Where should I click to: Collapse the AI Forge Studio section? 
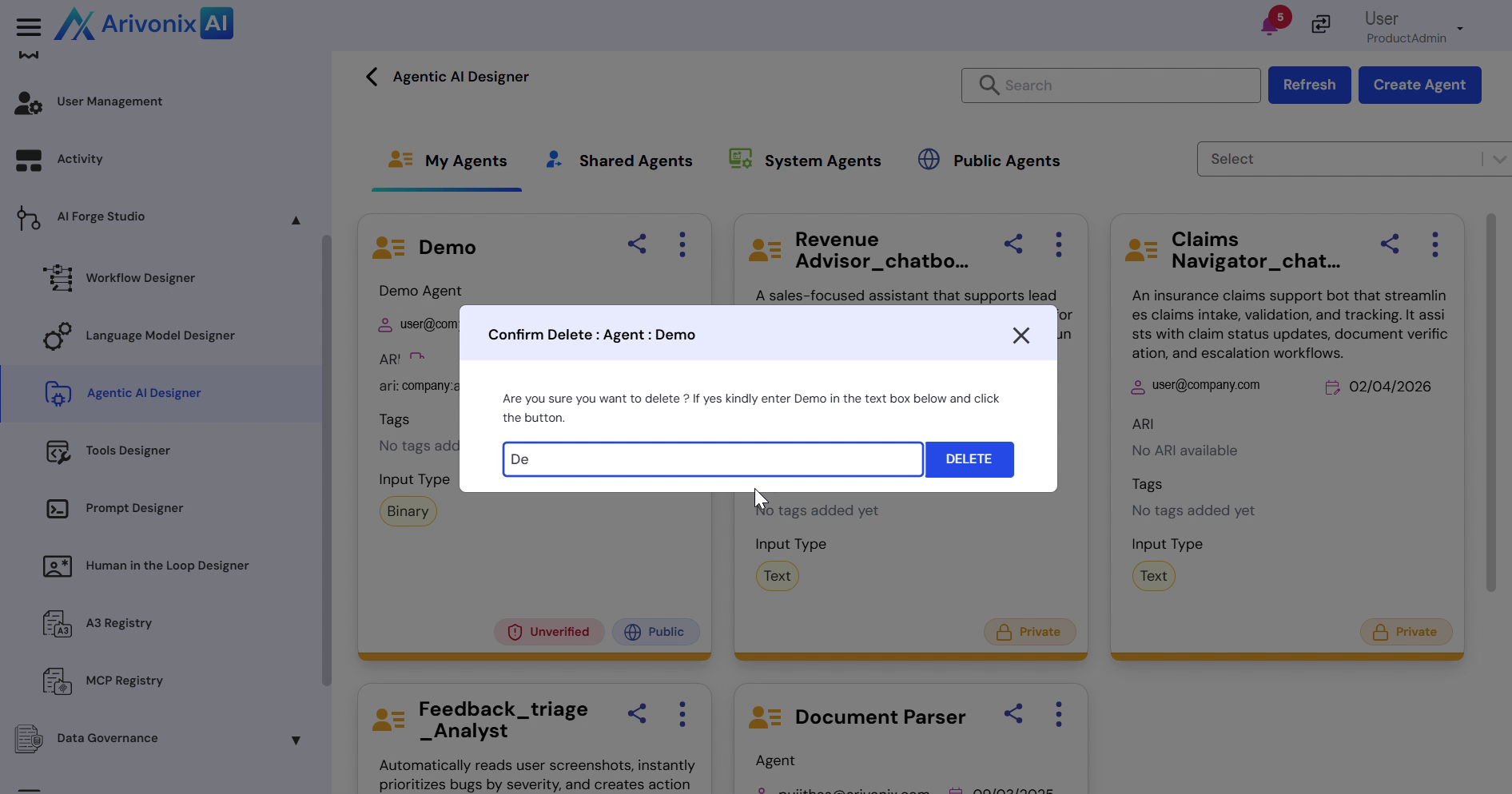point(296,220)
